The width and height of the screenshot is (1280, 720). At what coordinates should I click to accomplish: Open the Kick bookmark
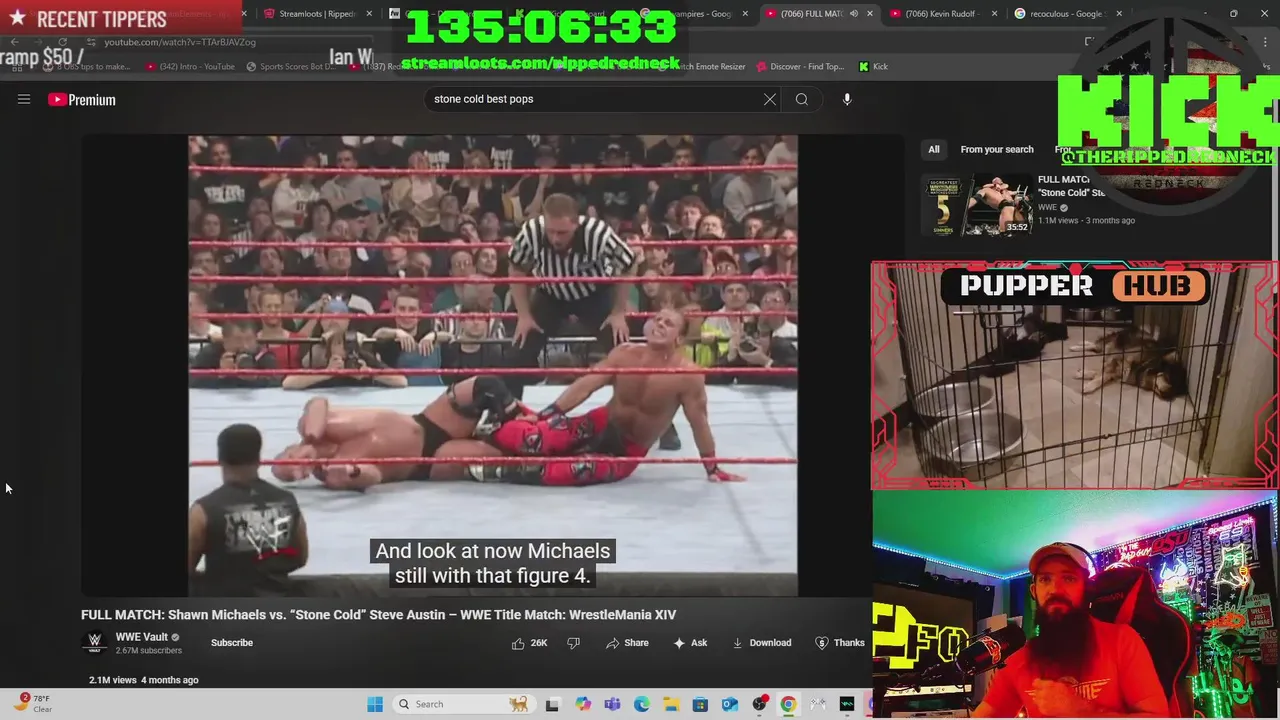[x=873, y=67]
